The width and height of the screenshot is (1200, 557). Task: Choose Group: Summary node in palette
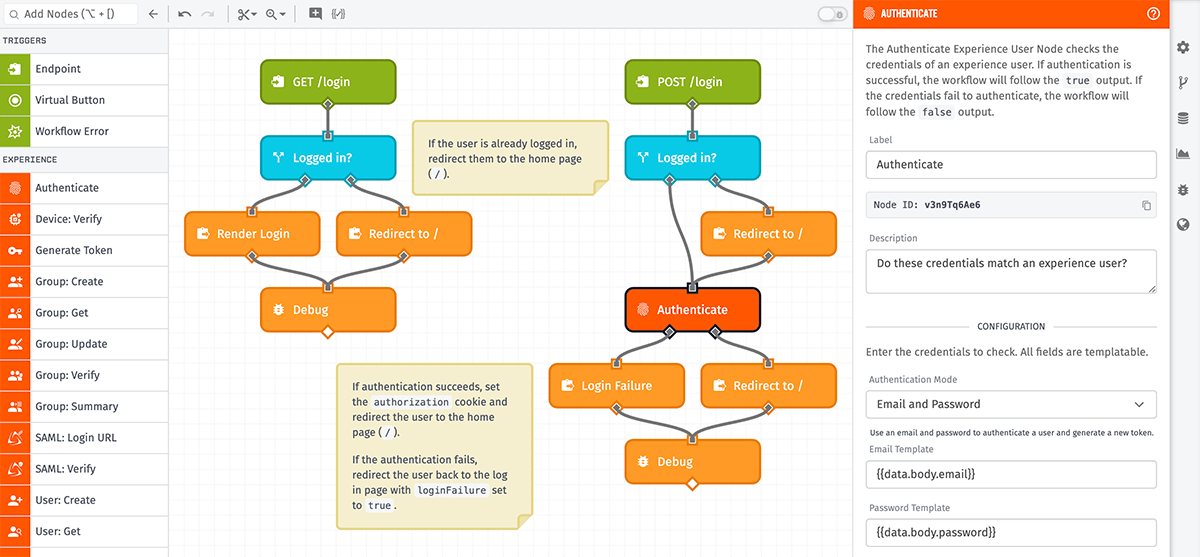tap(84, 406)
